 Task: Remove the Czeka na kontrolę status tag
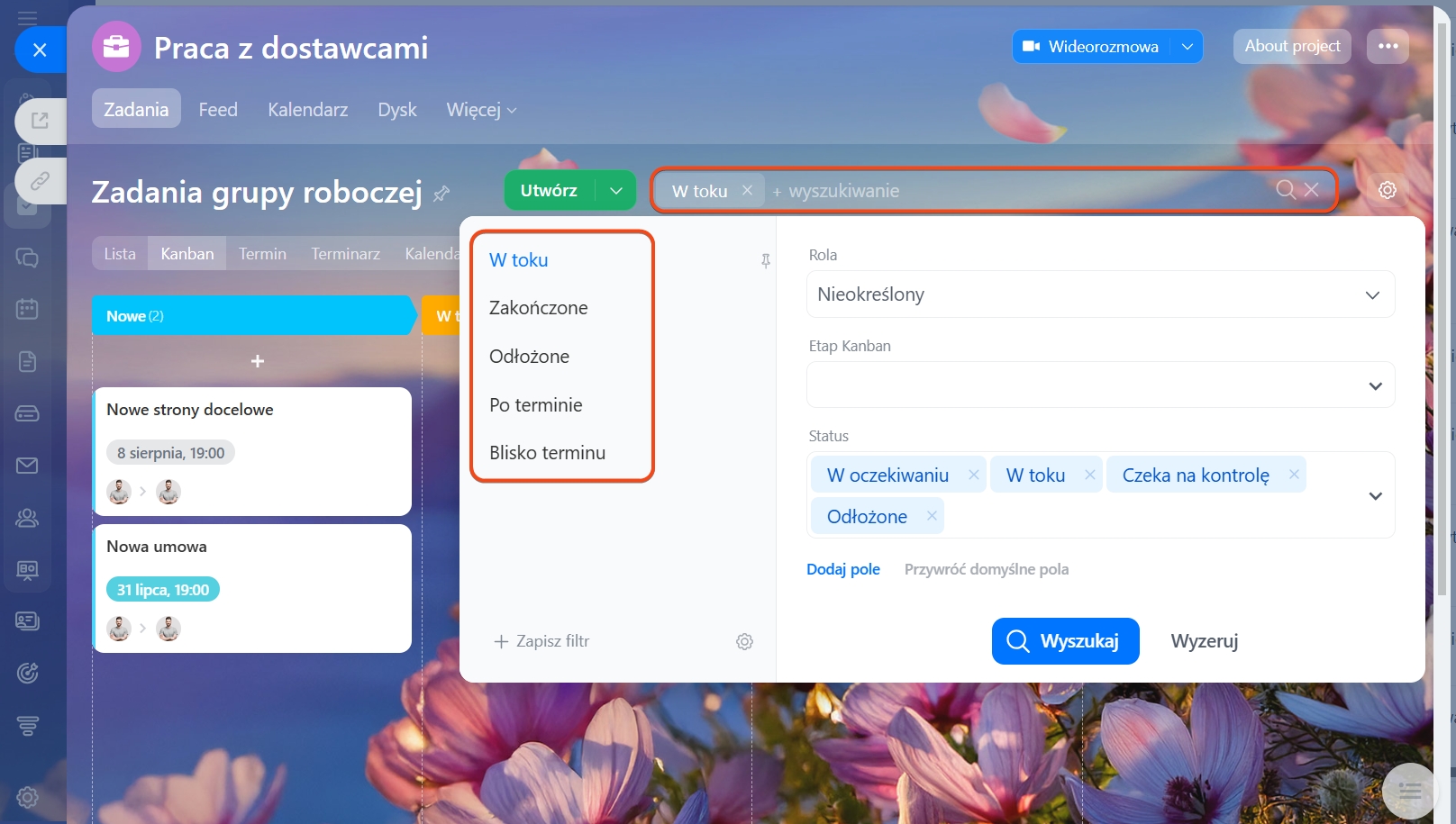tap(1294, 475)
